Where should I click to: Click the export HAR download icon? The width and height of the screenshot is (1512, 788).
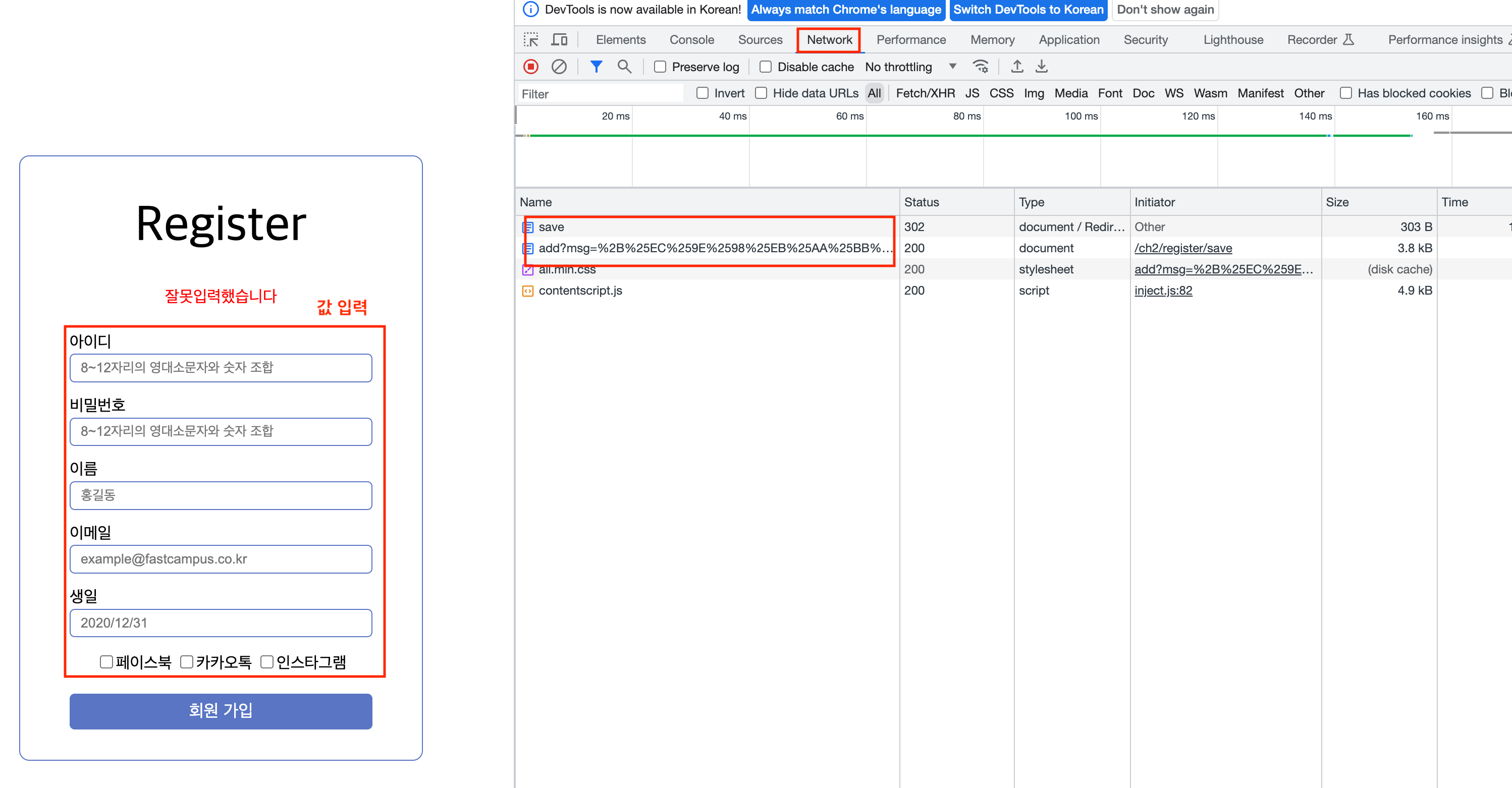[x=1041, y=67]
